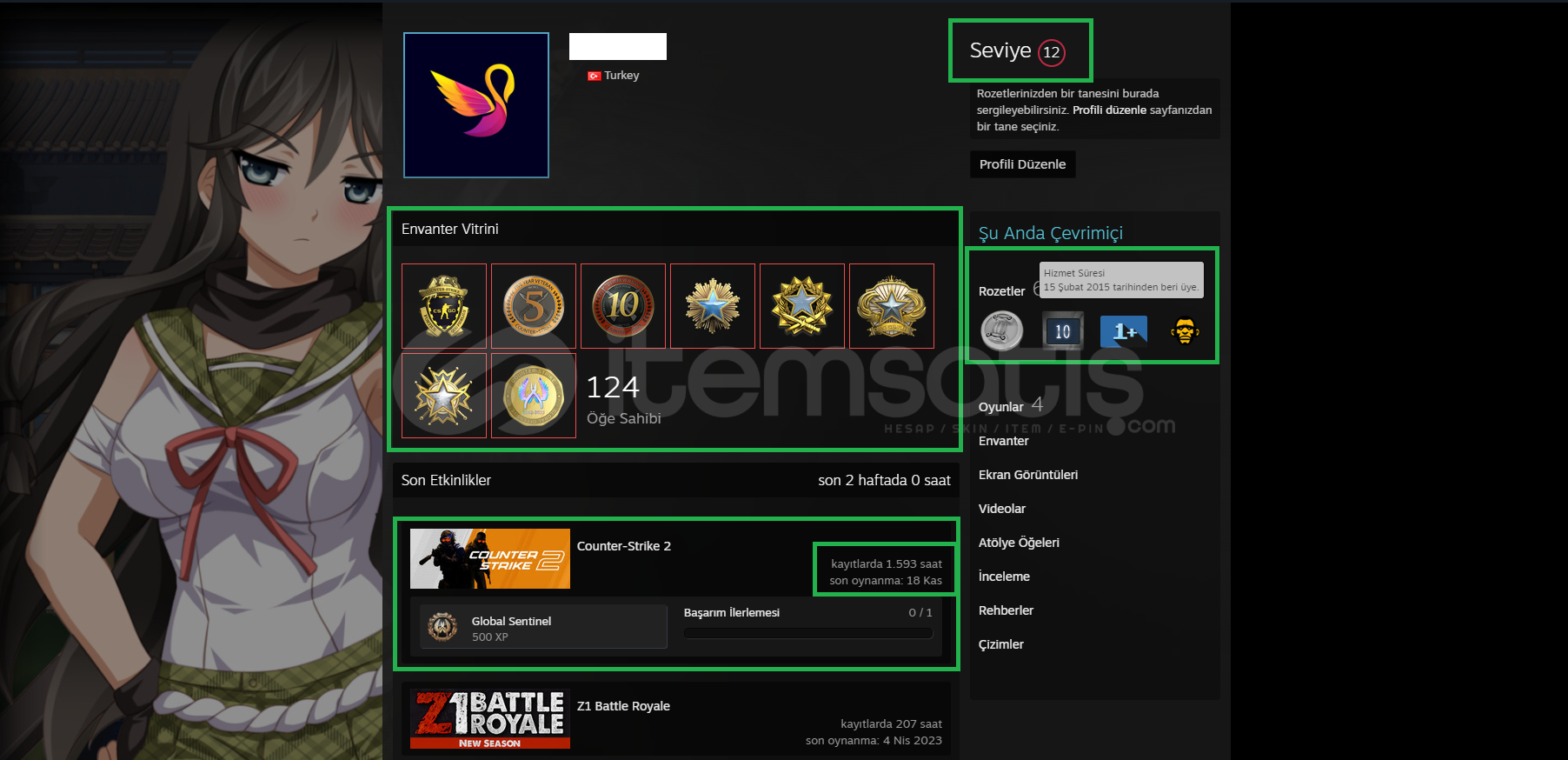Open the İnceleme link
This screenshot has height=760, width=1568.
1004,577
